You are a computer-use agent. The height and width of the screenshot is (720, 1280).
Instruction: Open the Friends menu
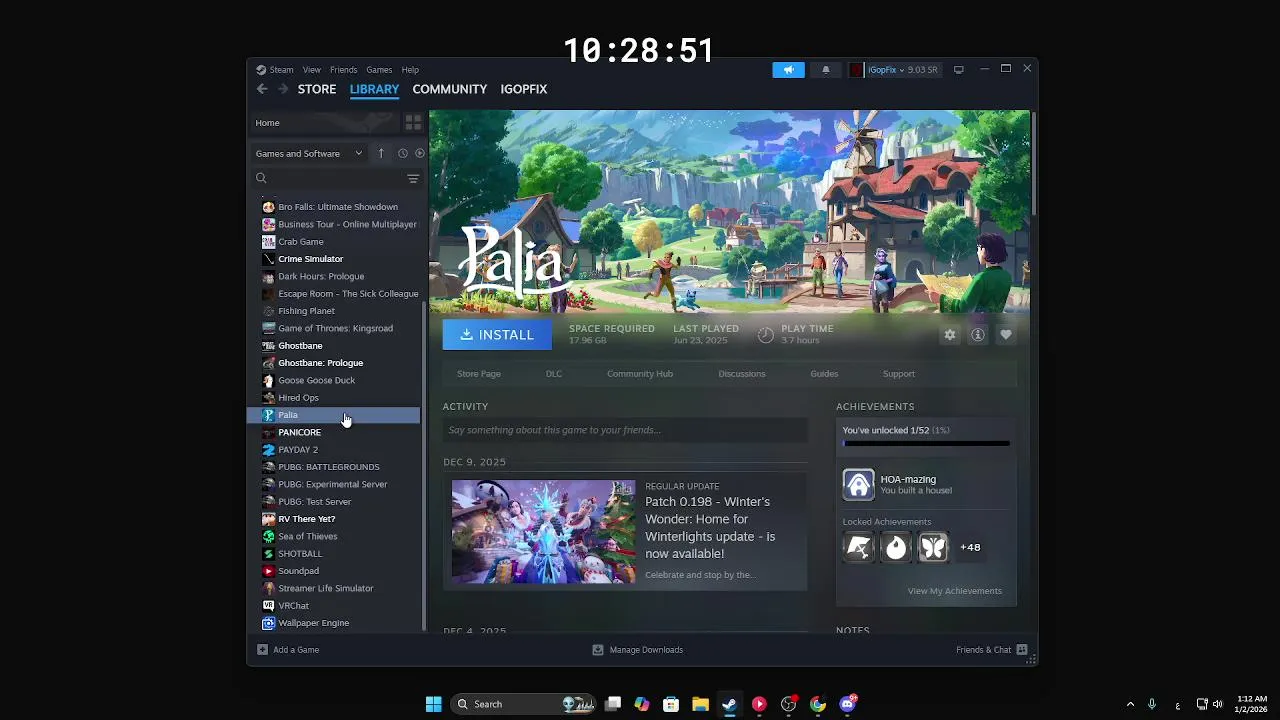click(x=343, y=70)
